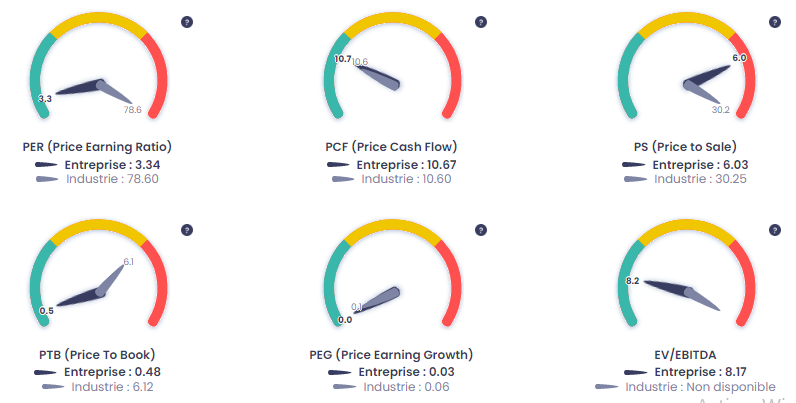Click the 8.2 marker on the EV/EBITDA gauge
The height and width of the screenshot is (403, 796).
(633, 281)
